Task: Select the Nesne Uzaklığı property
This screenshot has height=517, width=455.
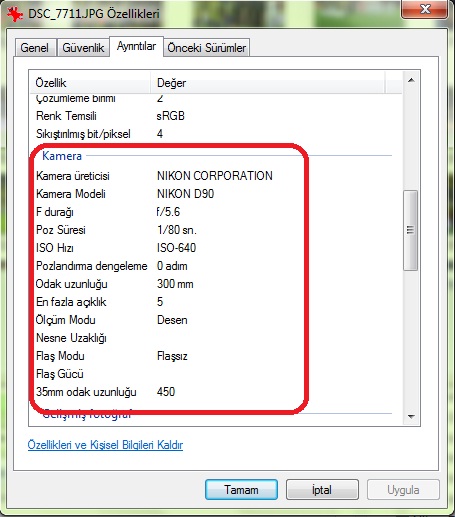Action: (x=71, y=338)
